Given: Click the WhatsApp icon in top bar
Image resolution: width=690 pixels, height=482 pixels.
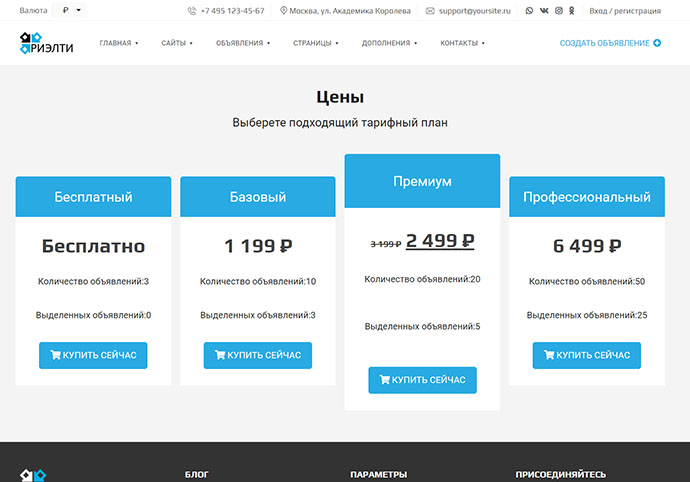Looking at the screenshot, I should 530,11.
